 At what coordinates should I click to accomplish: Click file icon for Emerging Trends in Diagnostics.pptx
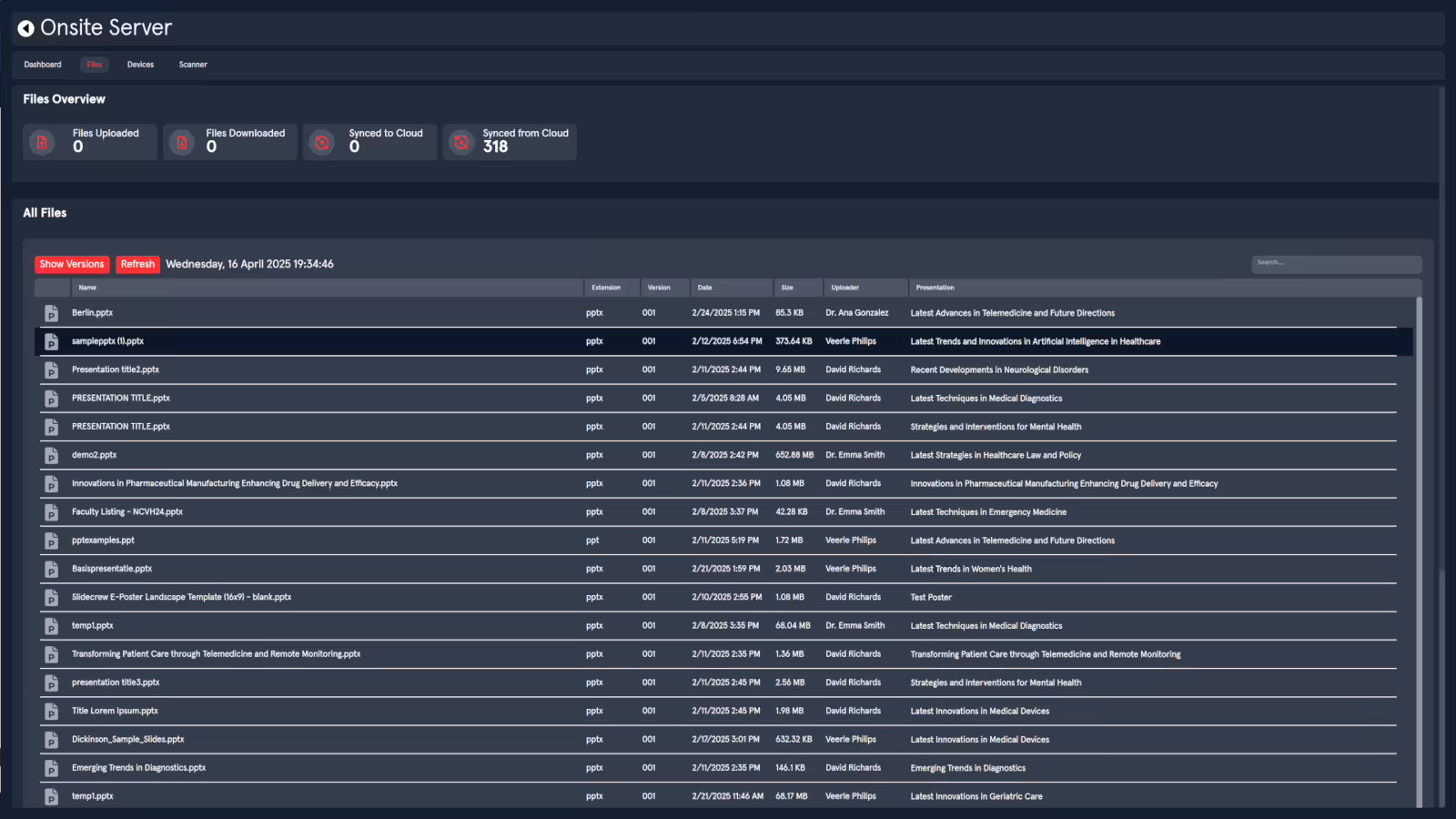pyautogui.click(x=52, y=768)
